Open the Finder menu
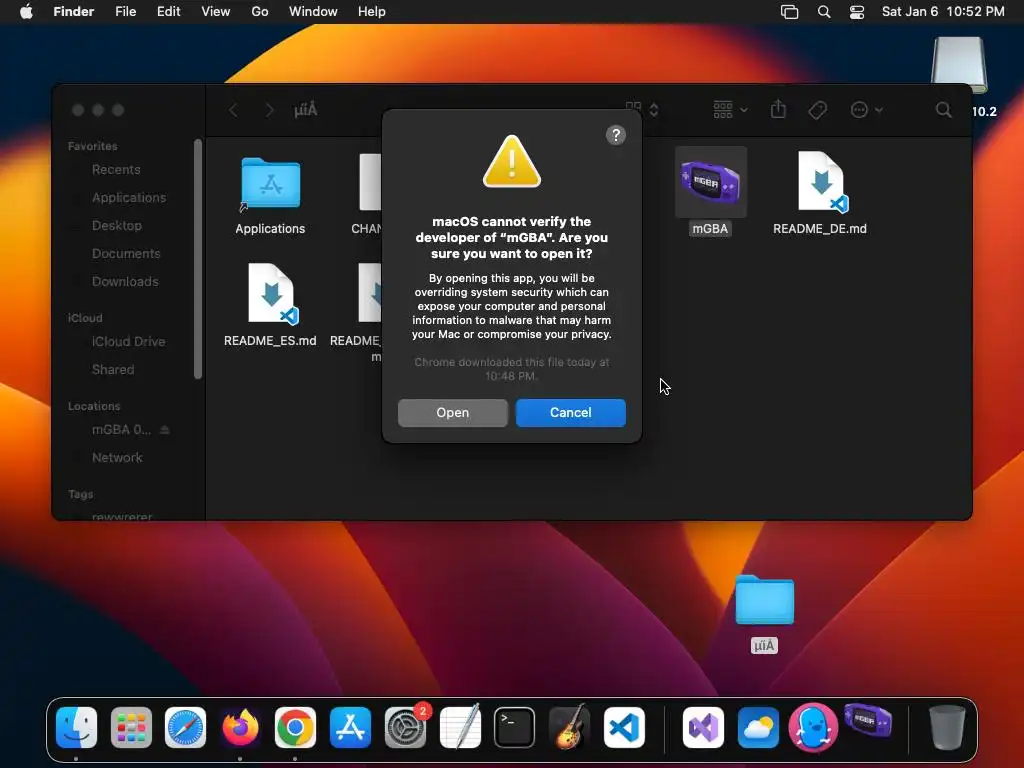This screenshot has height=768, width=1024. [74, 12]
